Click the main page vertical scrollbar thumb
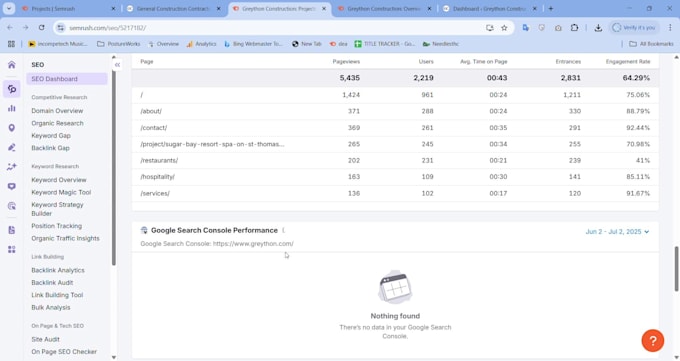The width and height of the screenshot is (680, 361). 676,269
